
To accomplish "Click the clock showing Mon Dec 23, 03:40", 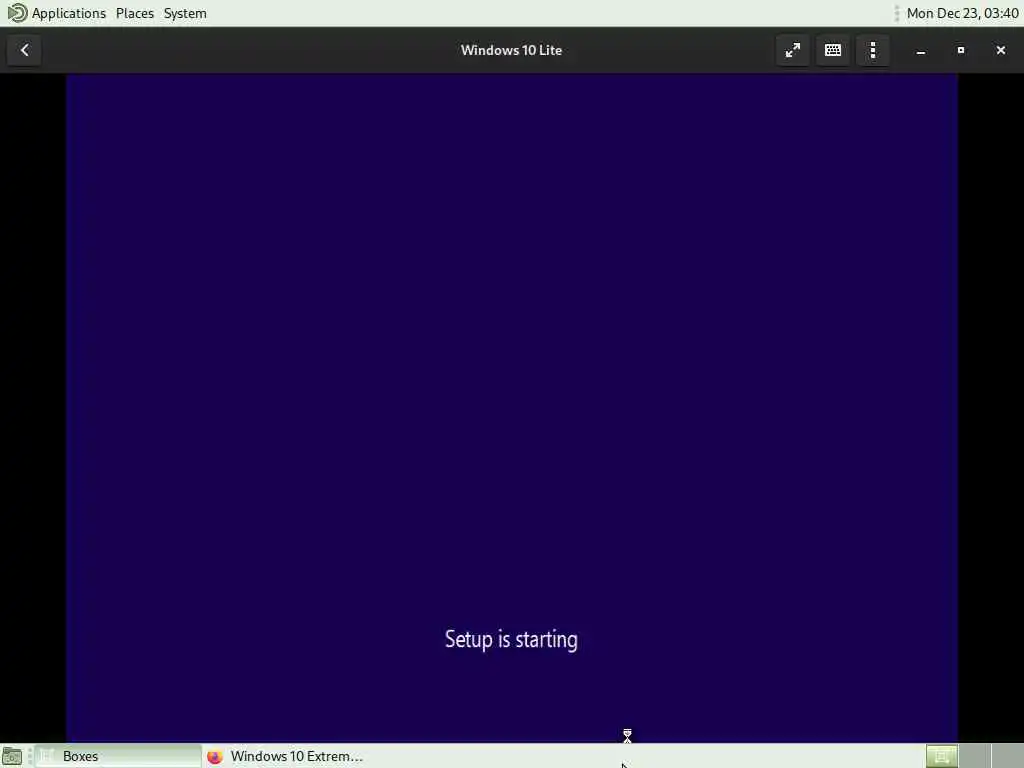I will [x=962, y=13].
